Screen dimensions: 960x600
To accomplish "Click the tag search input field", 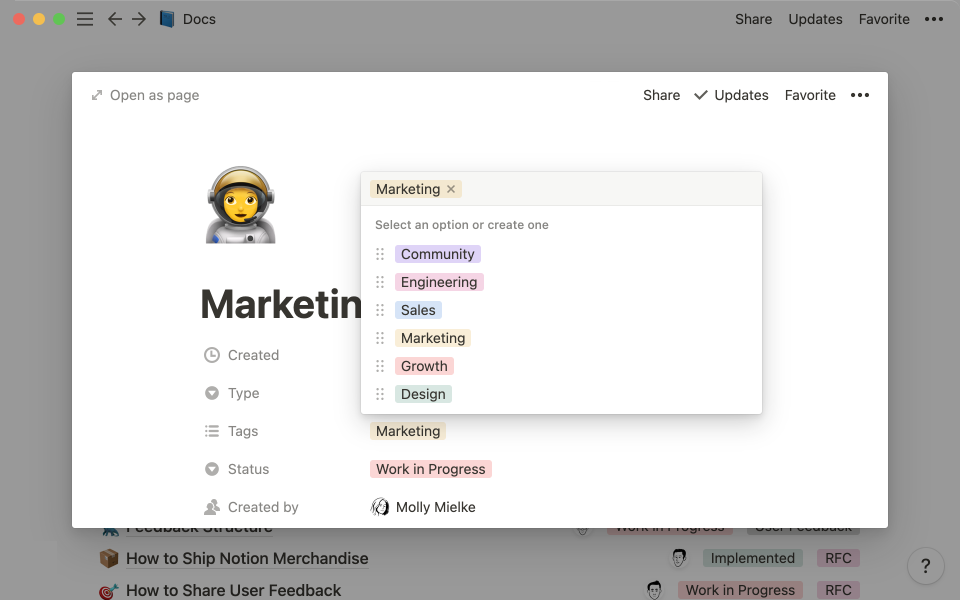I will [600, 189].
